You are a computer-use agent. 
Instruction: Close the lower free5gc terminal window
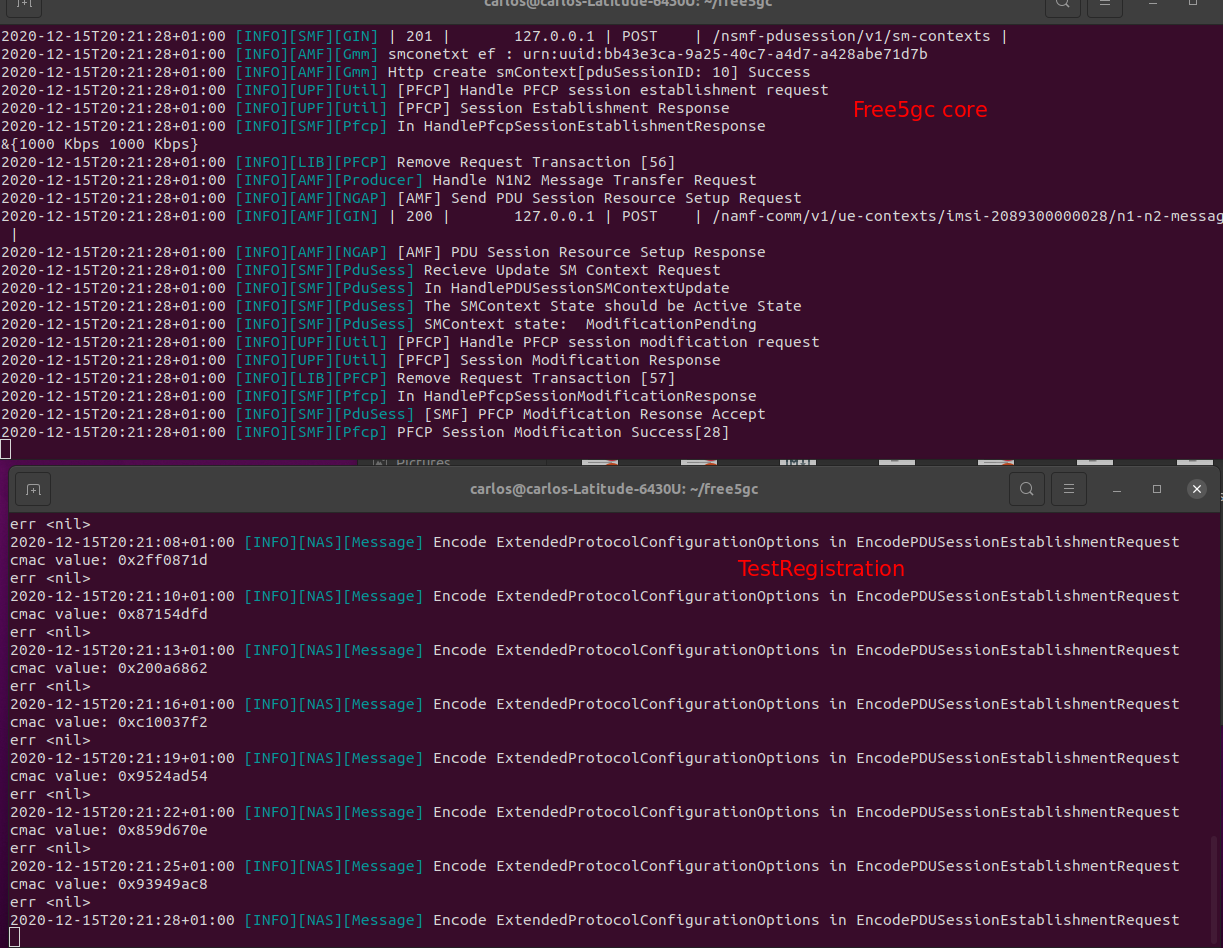pos(1197,489)
